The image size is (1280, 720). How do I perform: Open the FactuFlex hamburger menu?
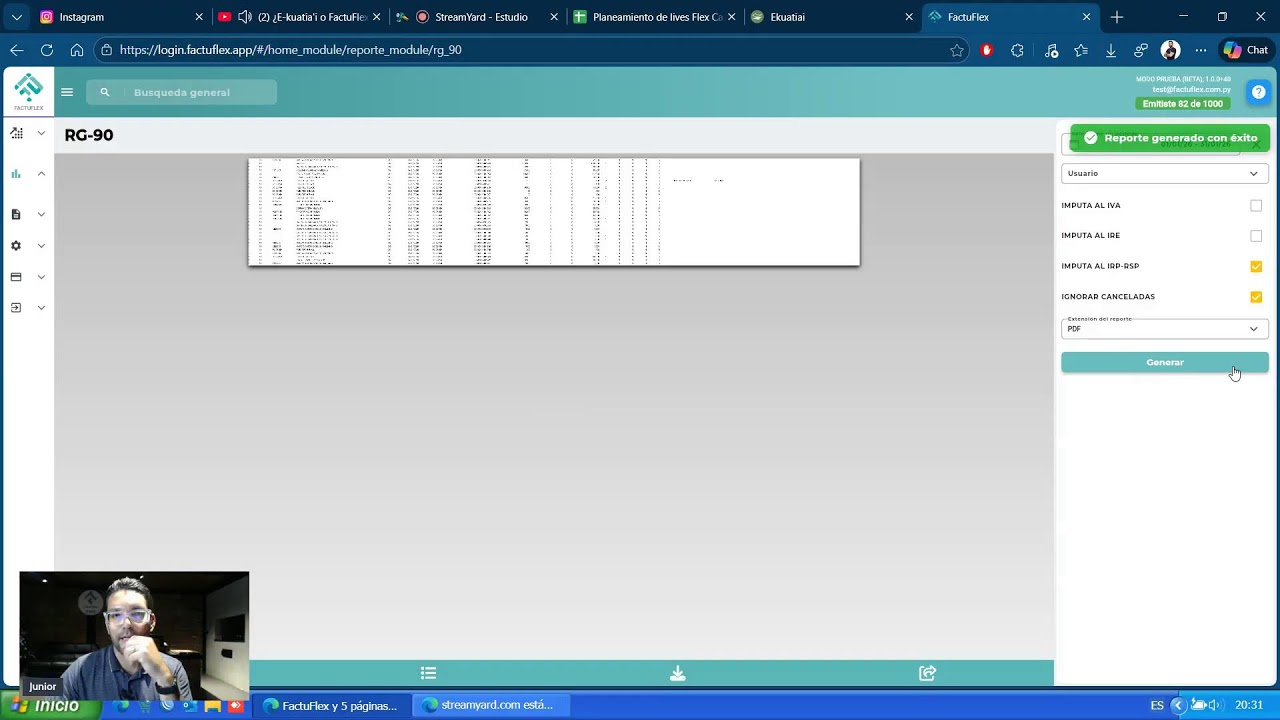[x=67, y=92]
